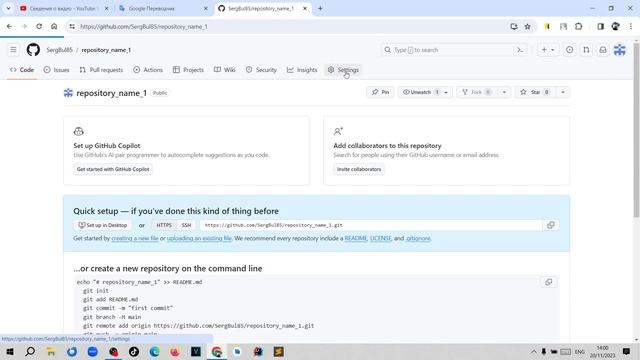Click the Unwatch button
This screenshot has height=360, width=640.
[x=421, y=92]
